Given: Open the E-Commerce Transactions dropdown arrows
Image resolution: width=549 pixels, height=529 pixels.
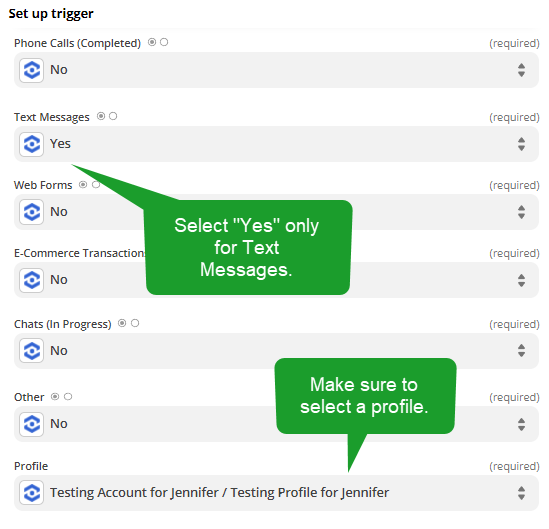Looking at the screenshot, I should (x=521, y=280).
